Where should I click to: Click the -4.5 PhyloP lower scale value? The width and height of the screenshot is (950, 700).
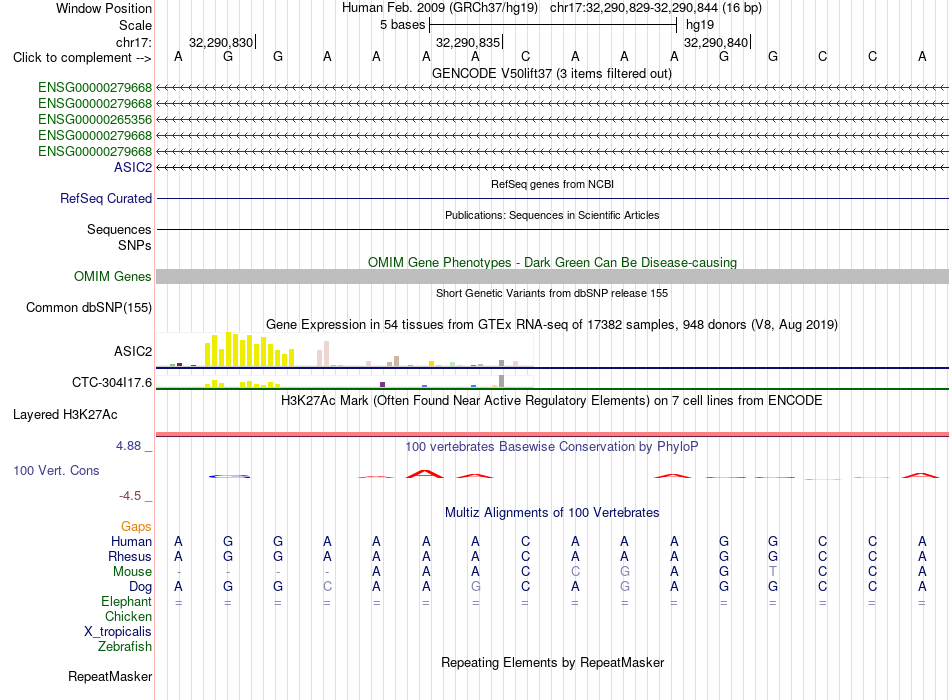130,496
